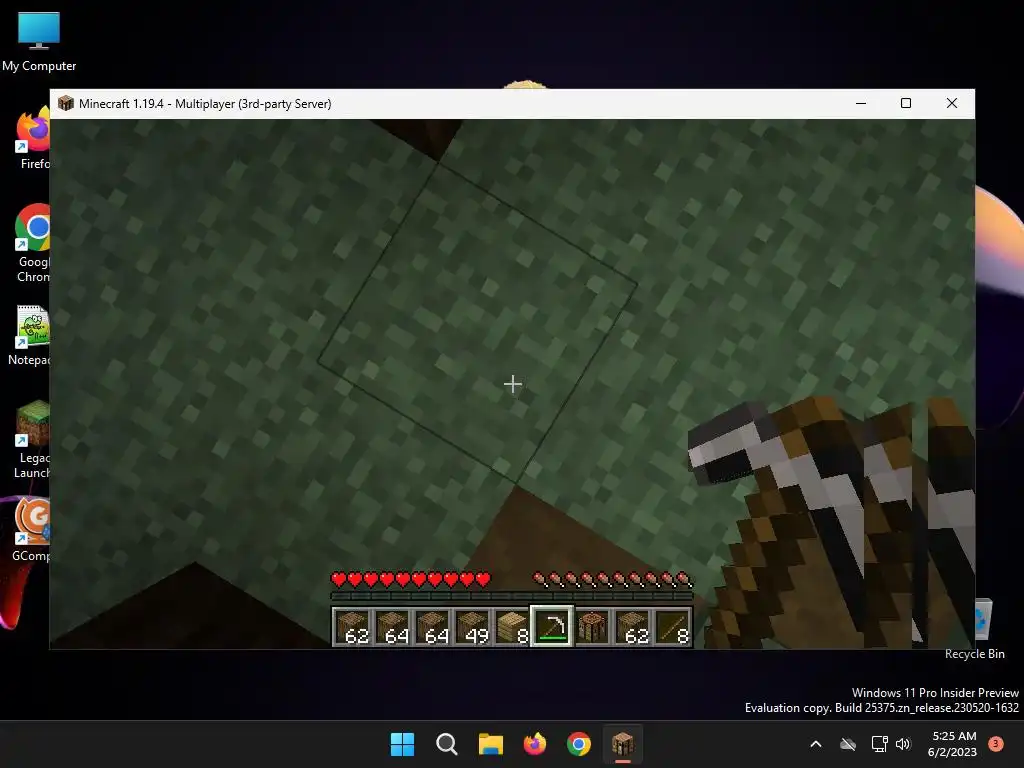Open the clock showing 5:25 AM
Image resolution: width=1024 pixels, height=768 pixels.
pos(952,744)
